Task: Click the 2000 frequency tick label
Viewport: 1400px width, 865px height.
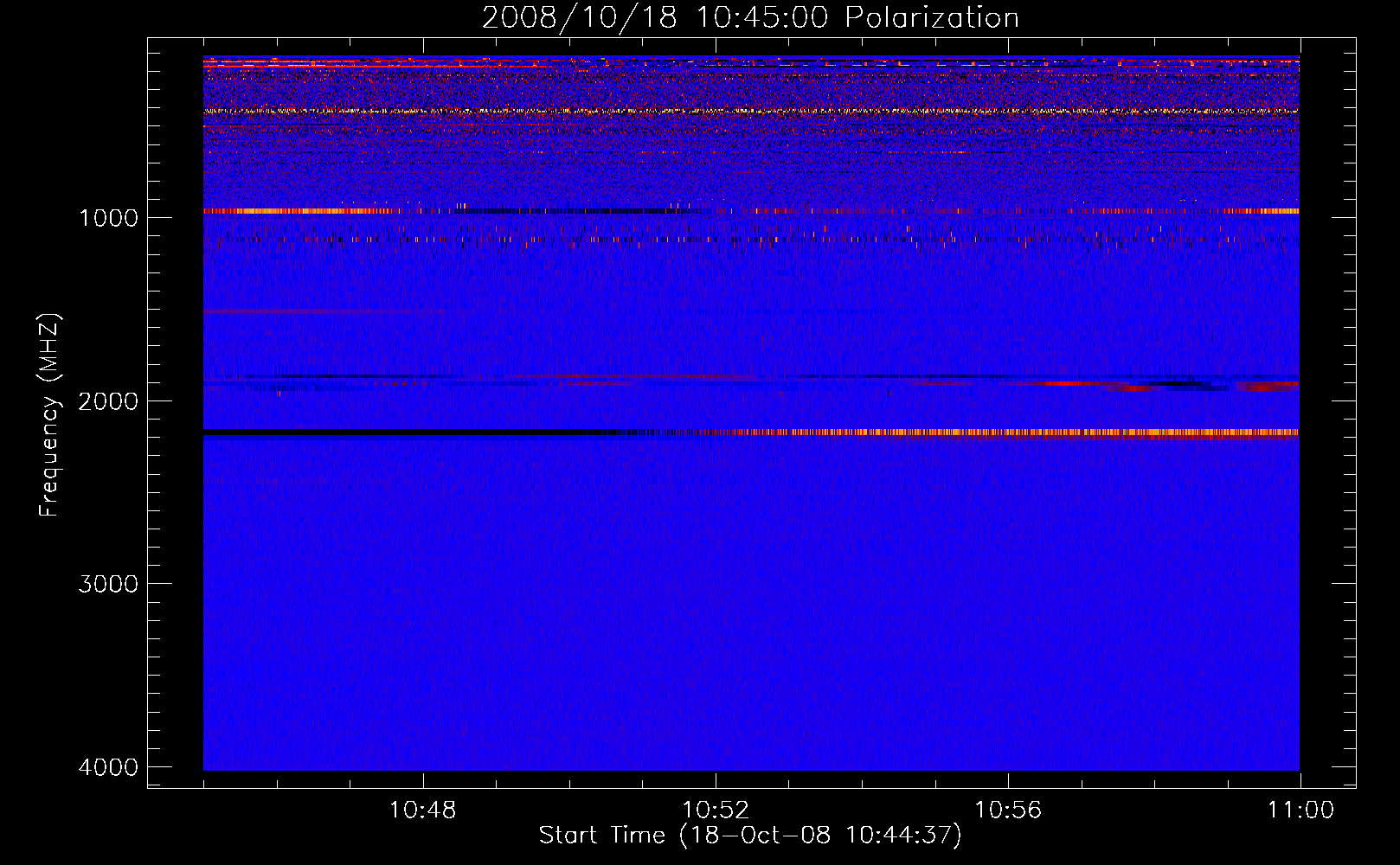Action: 108,401
